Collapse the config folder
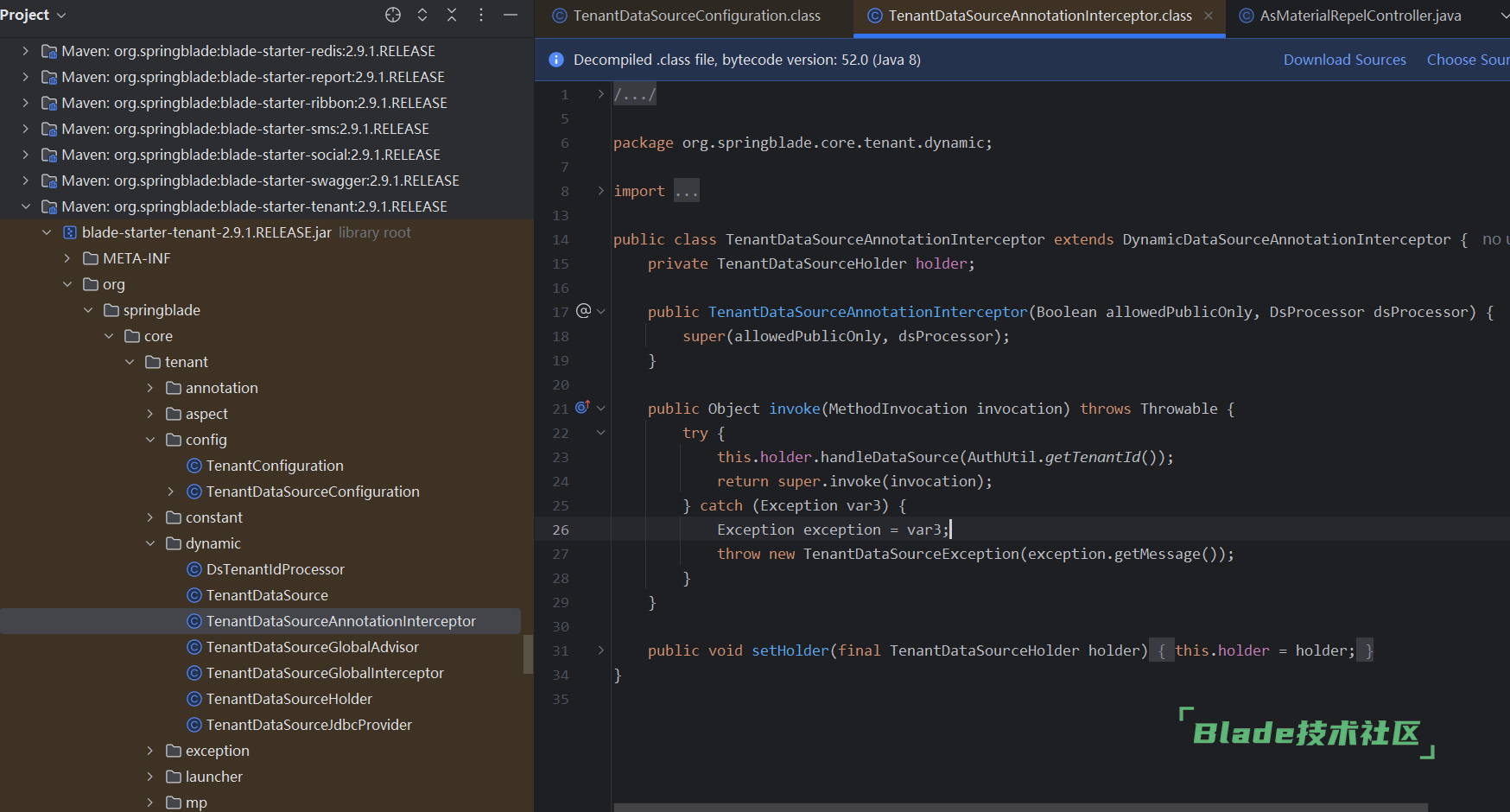The width and height of the screenshot is (1510, 812). coord(149,440)
